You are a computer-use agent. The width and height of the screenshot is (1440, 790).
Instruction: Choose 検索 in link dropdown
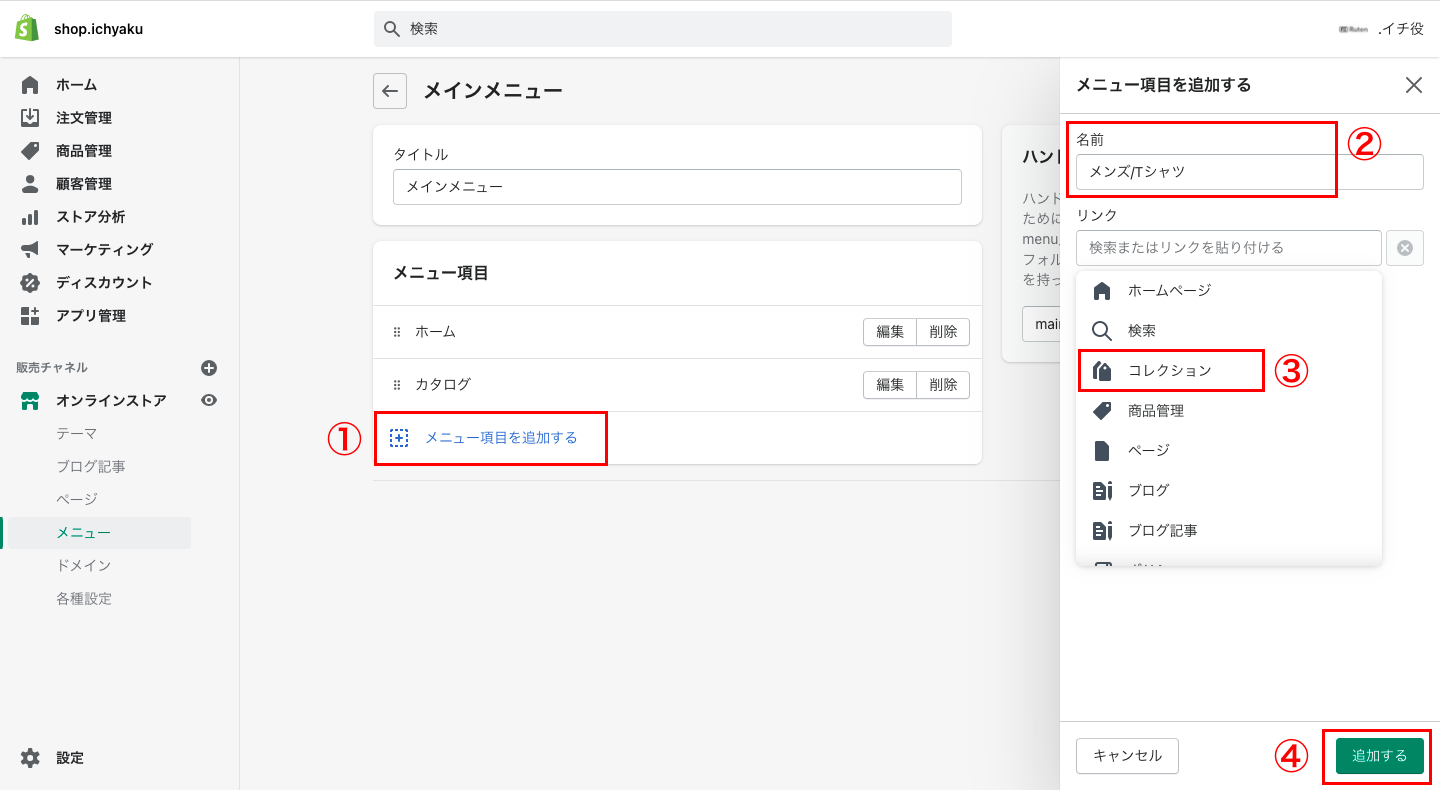(1229, 330)
